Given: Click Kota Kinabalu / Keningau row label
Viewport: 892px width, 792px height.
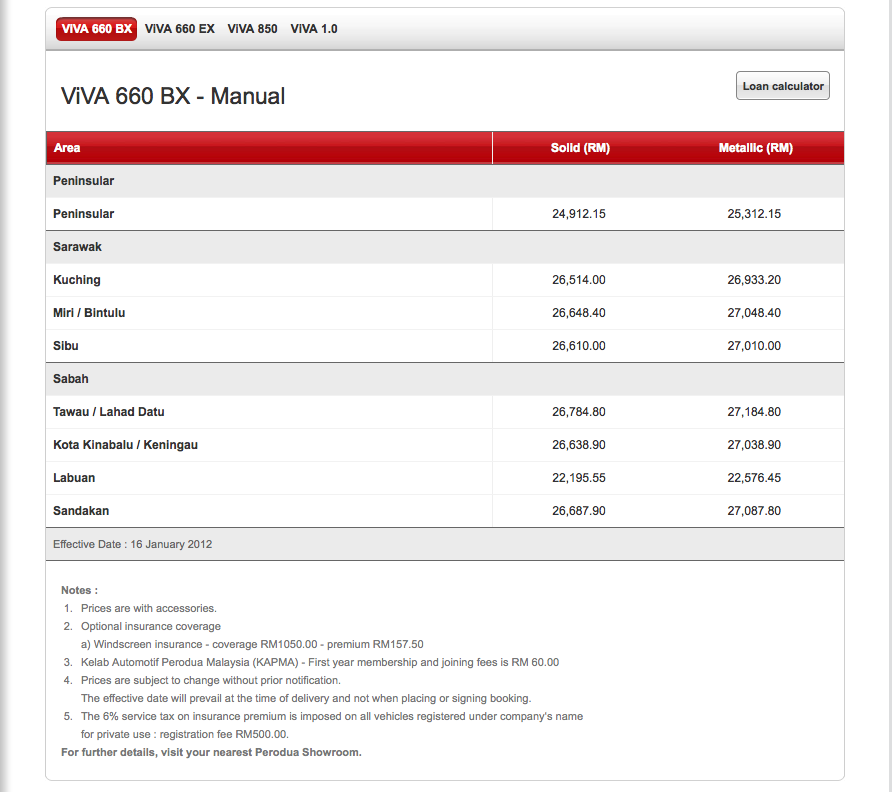Looking at the screenshot, I should point(125,445).
